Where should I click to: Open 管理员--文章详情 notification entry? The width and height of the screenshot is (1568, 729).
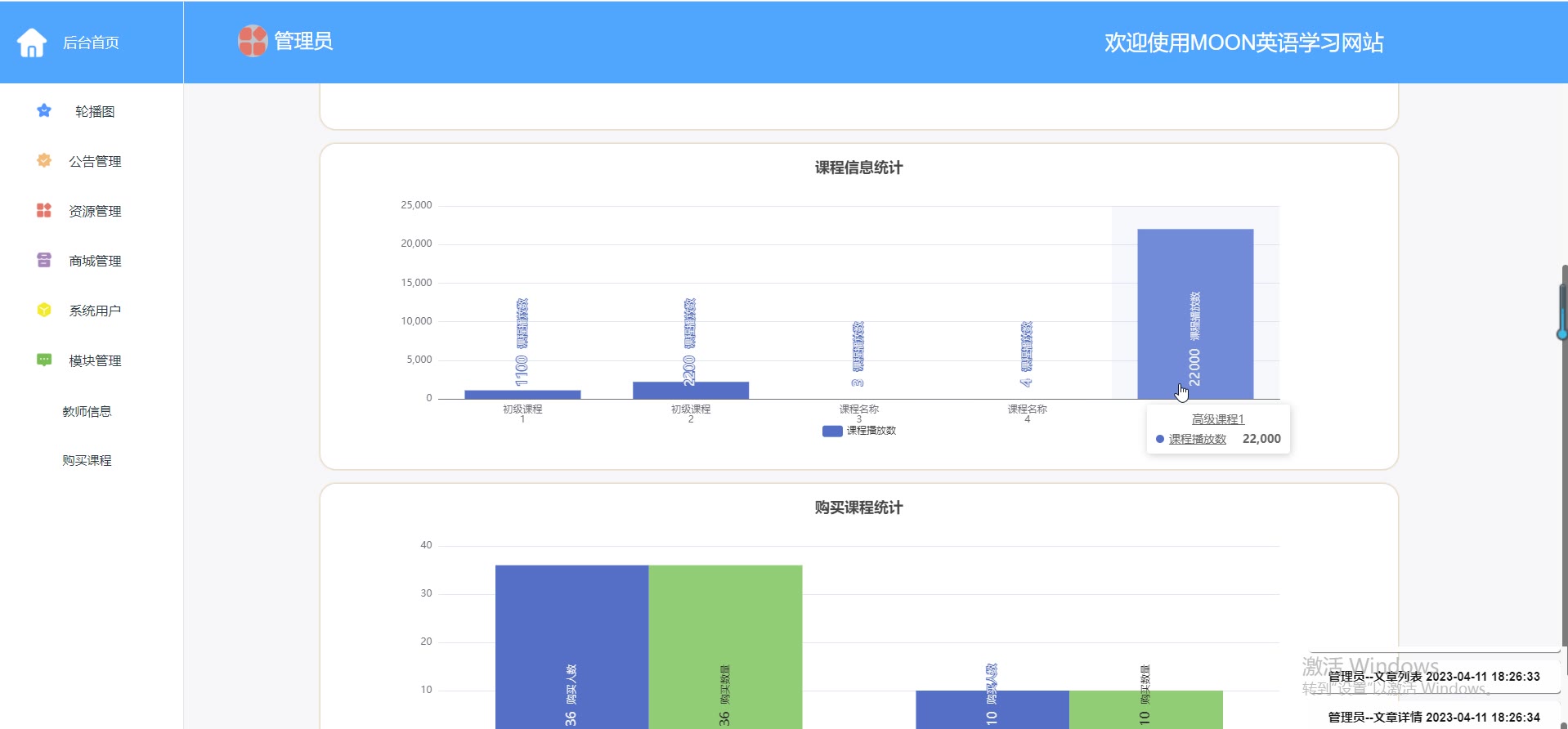click(1434, 718)
